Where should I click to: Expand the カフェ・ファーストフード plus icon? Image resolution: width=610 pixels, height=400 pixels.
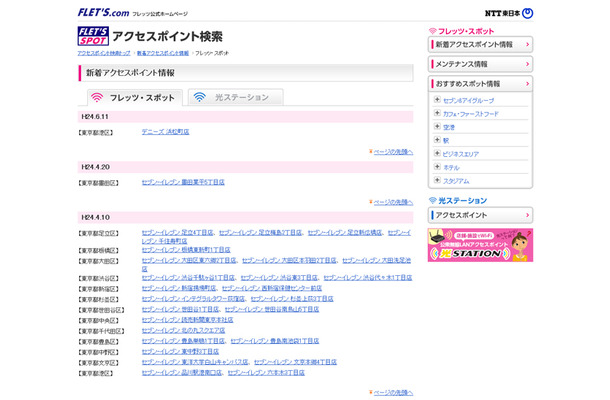tap(437, 113)
